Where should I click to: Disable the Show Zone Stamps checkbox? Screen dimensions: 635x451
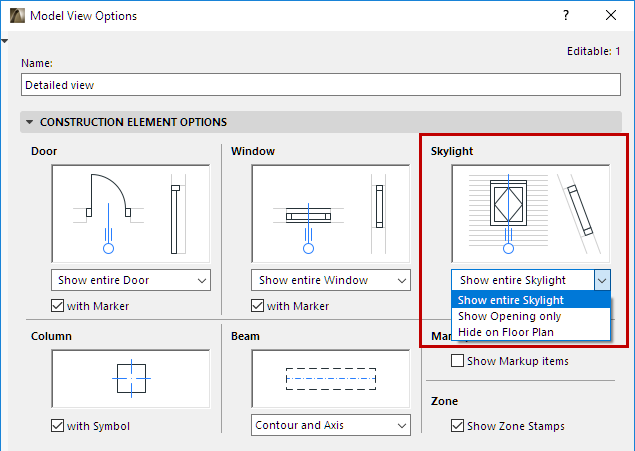pyautogui.click(x=458, y=426)
